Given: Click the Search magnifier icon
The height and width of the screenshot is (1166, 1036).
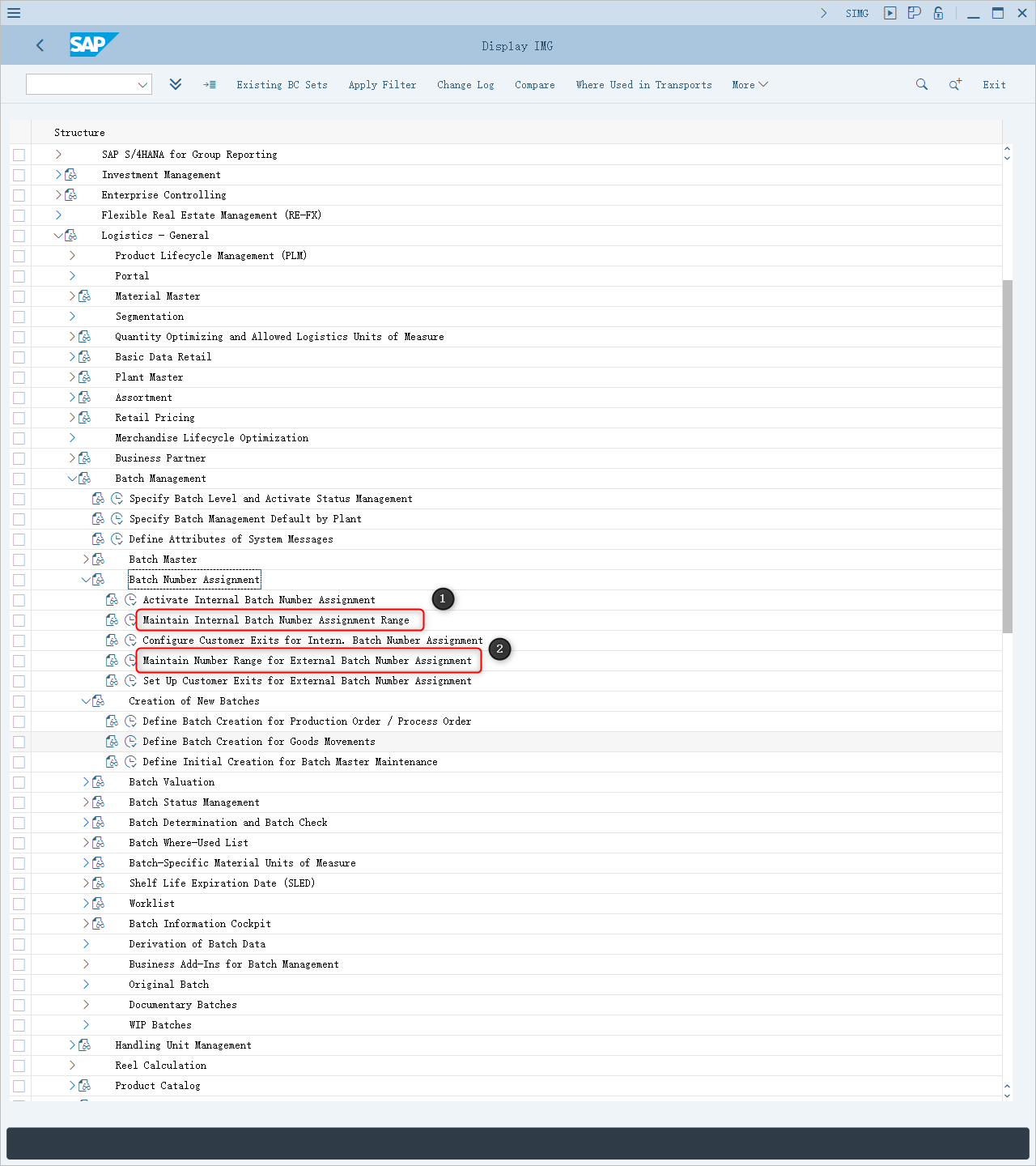Looking at the screenshot, I should click(x=922, y=84).
